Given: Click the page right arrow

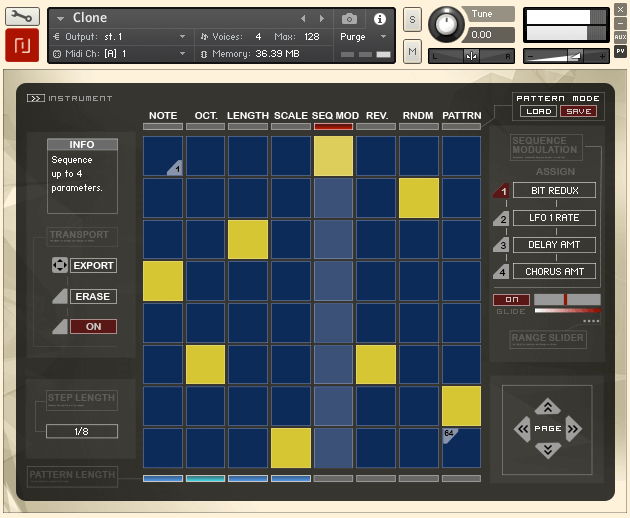Looking at the screenshot, I should (573, 429).
